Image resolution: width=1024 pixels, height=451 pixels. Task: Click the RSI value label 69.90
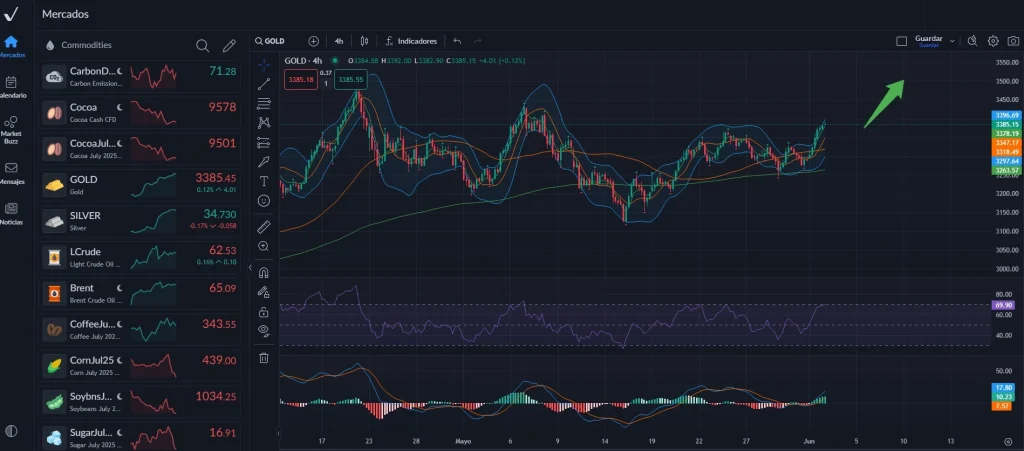1002,305
